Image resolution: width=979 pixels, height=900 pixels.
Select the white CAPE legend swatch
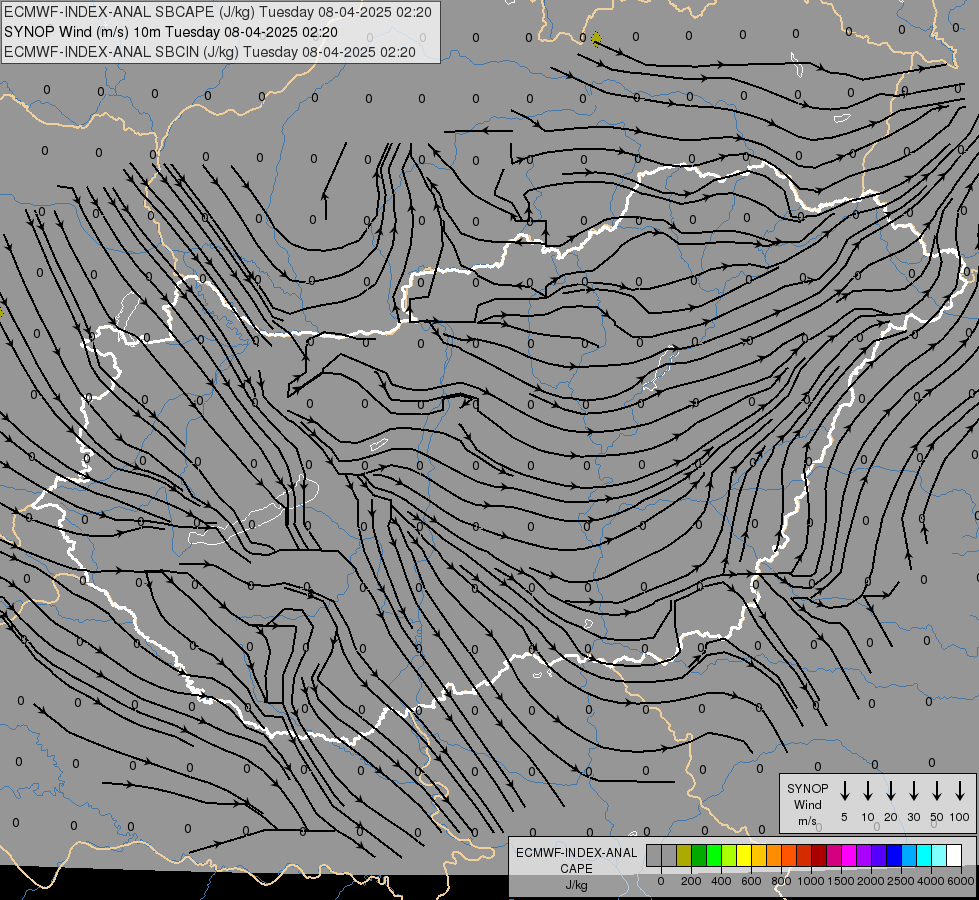pyautogui.click(x=954, y=855)
